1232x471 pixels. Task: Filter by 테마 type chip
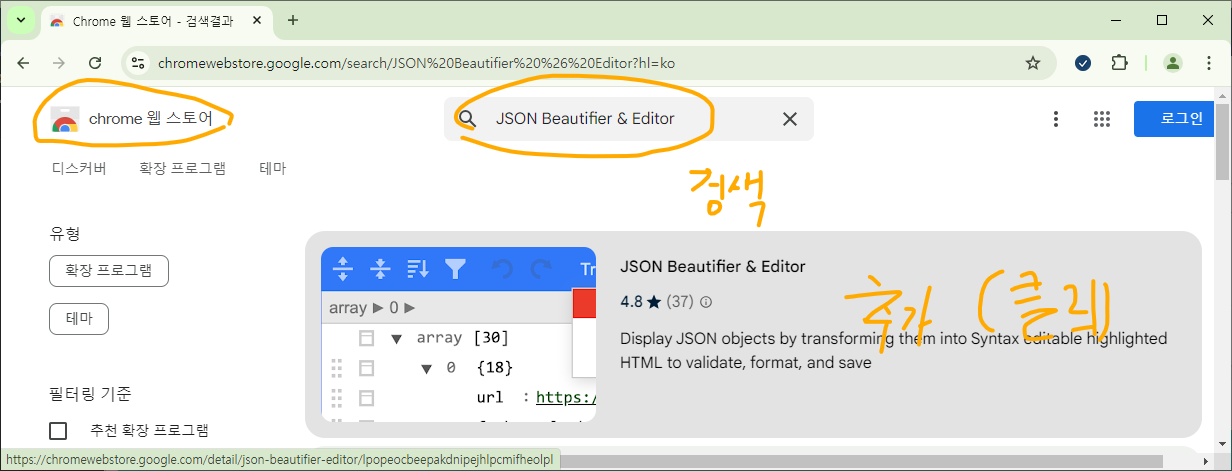click(x=79, y=319)
